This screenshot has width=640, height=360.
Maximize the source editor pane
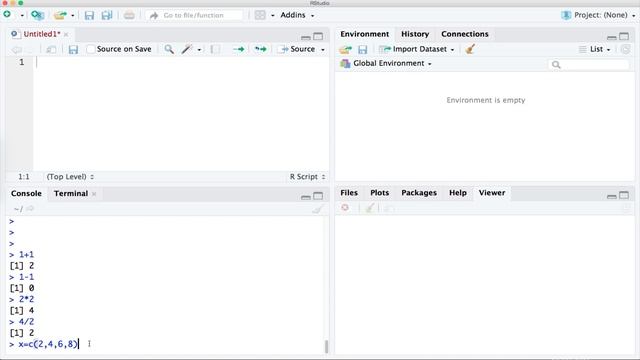point(318,36)
